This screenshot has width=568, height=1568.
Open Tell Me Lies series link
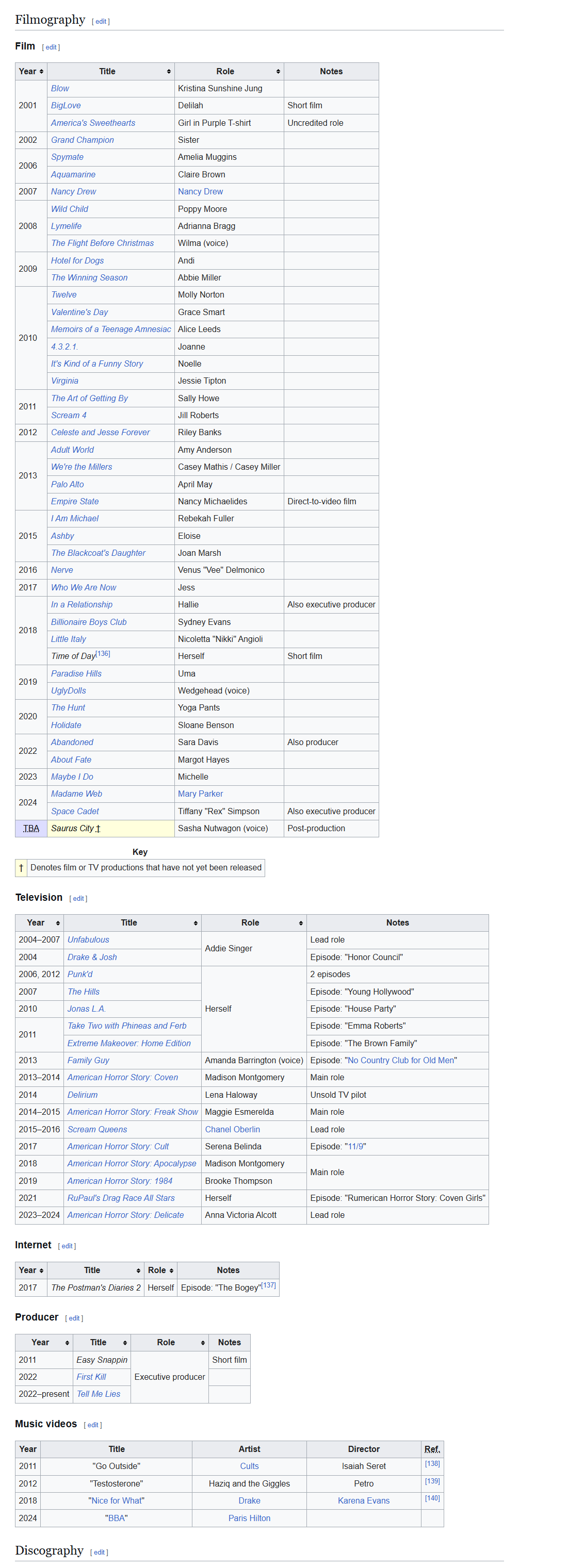[99, 1394]
